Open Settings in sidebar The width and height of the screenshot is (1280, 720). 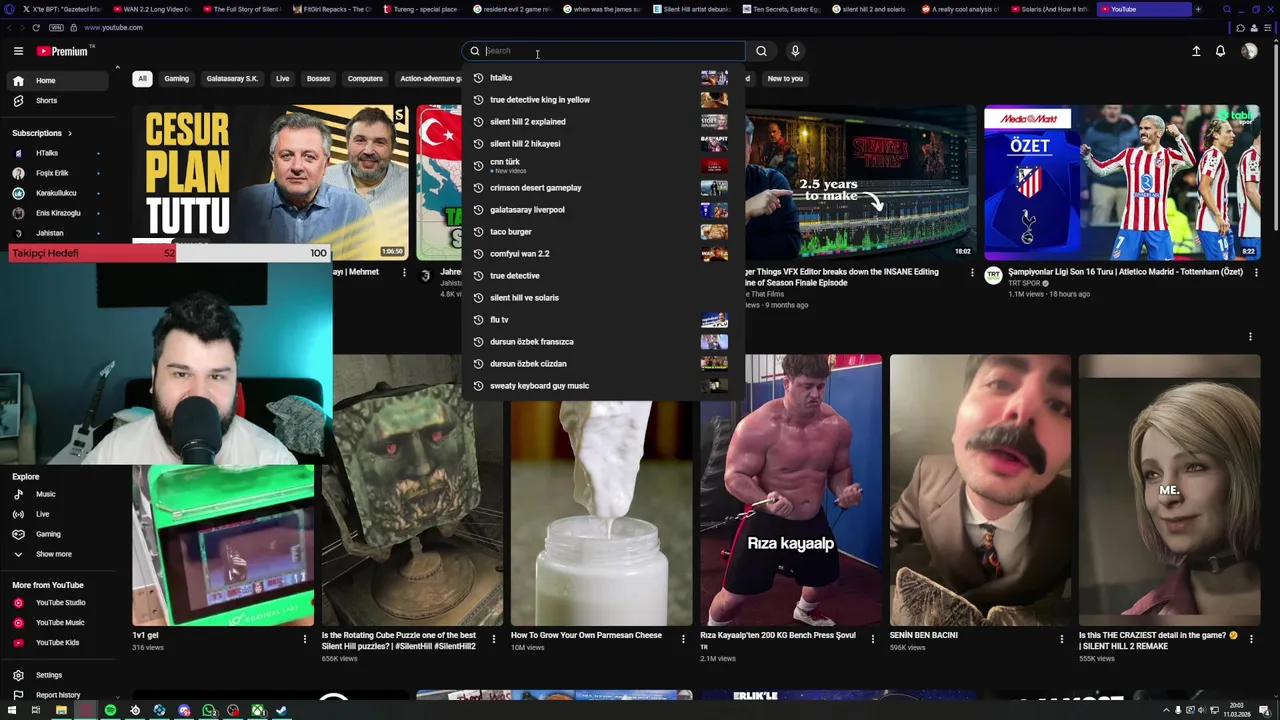(x=56, y=675)
